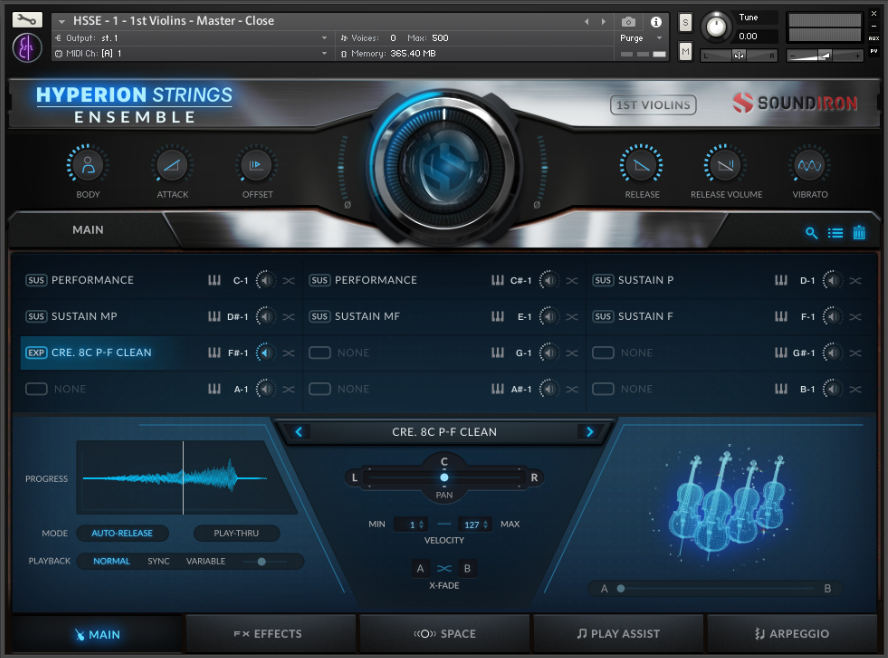This screenshot has height=658, width=888.
Task: Open the Arpeggio tab
Action: tap(792, 634)
